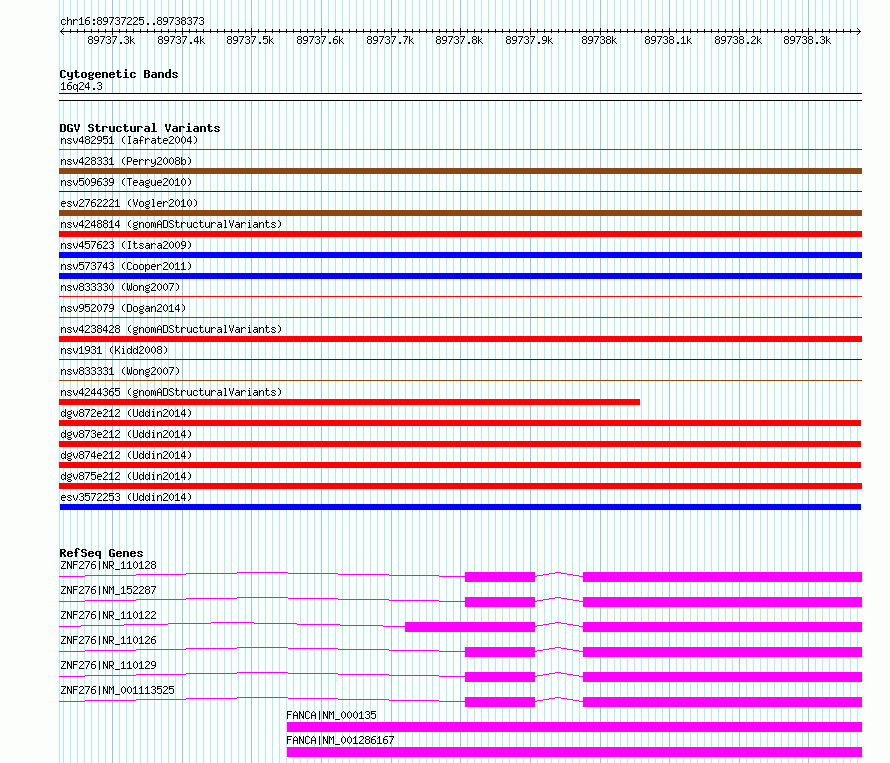This screenshot has height=763, width=890.
Task: Click second exon block of ZNF276|NR_110129
Action: point(723,677)
